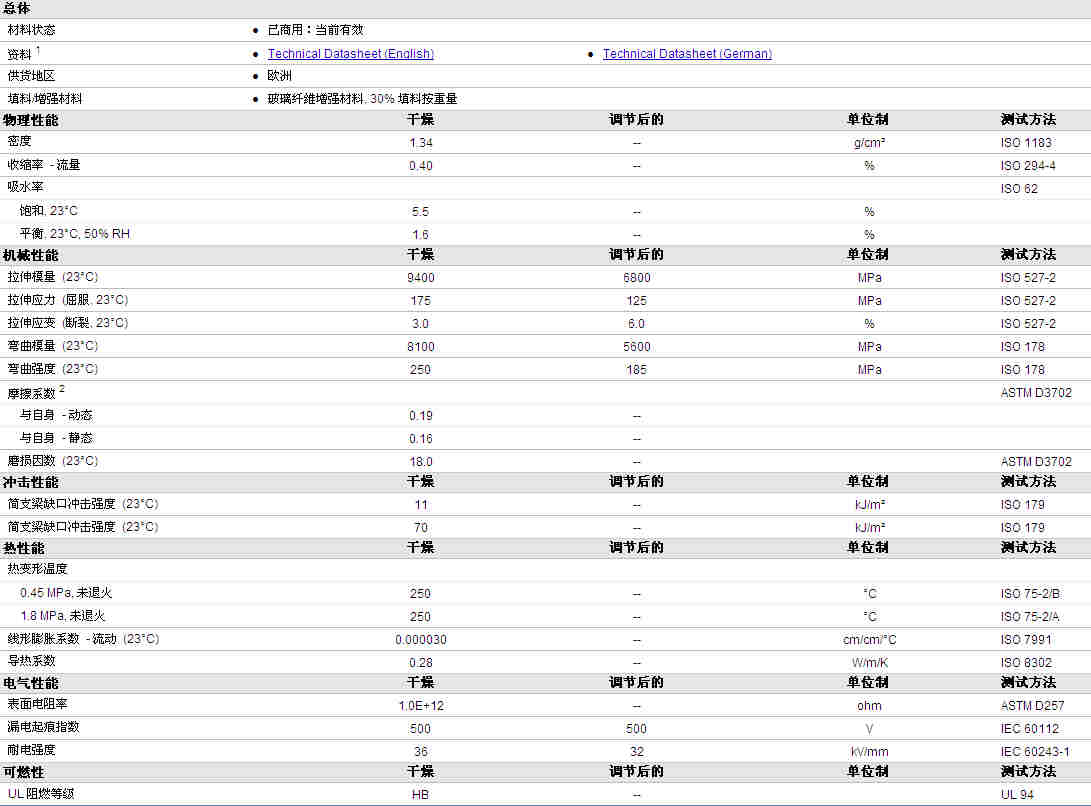Select wear factor value 18.0
The width and height of the screenshot is (1091, 806).
point(420,461)
